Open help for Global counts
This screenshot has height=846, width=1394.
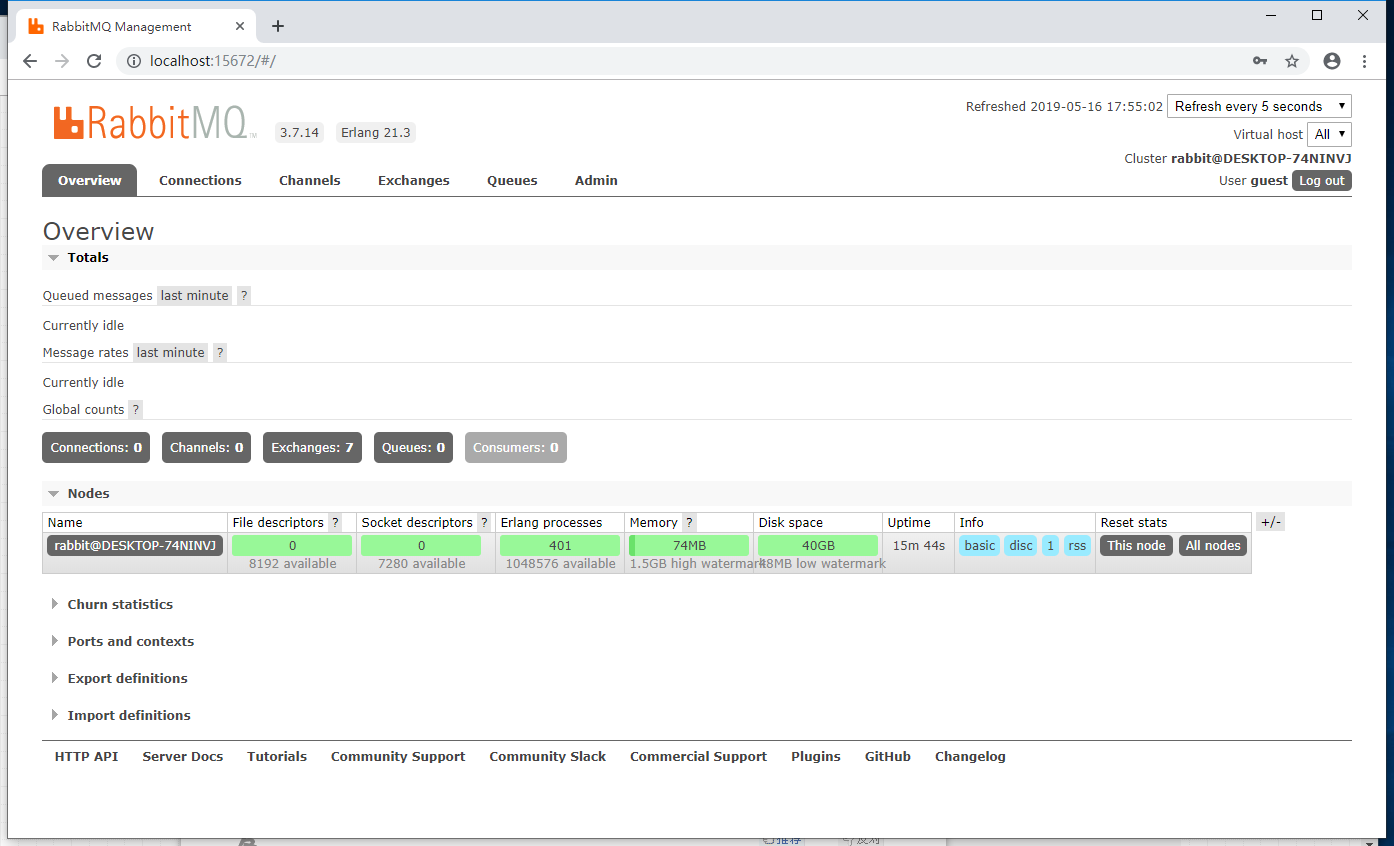pos(136,409)
